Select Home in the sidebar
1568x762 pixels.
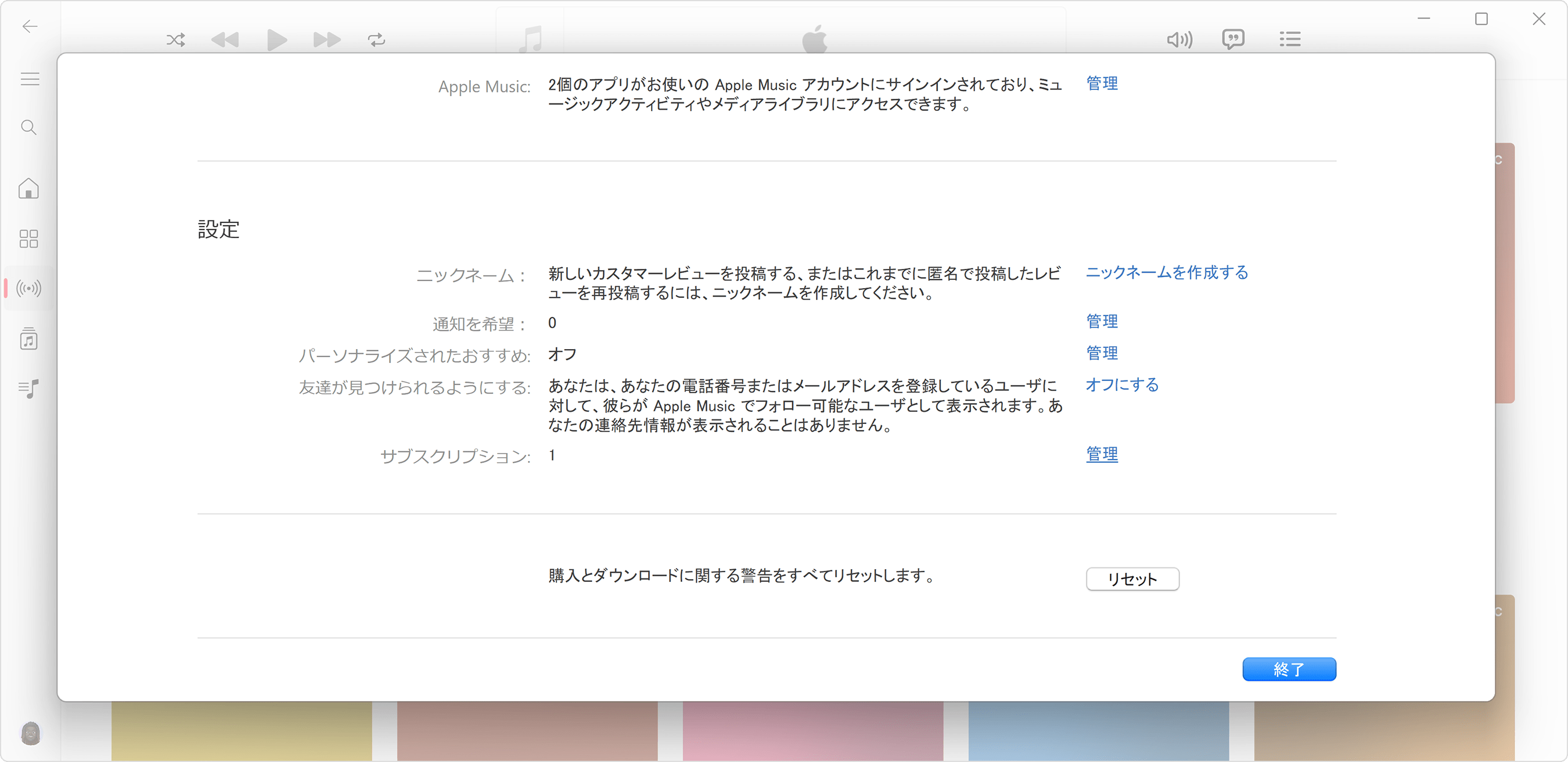tap(28, 189)
